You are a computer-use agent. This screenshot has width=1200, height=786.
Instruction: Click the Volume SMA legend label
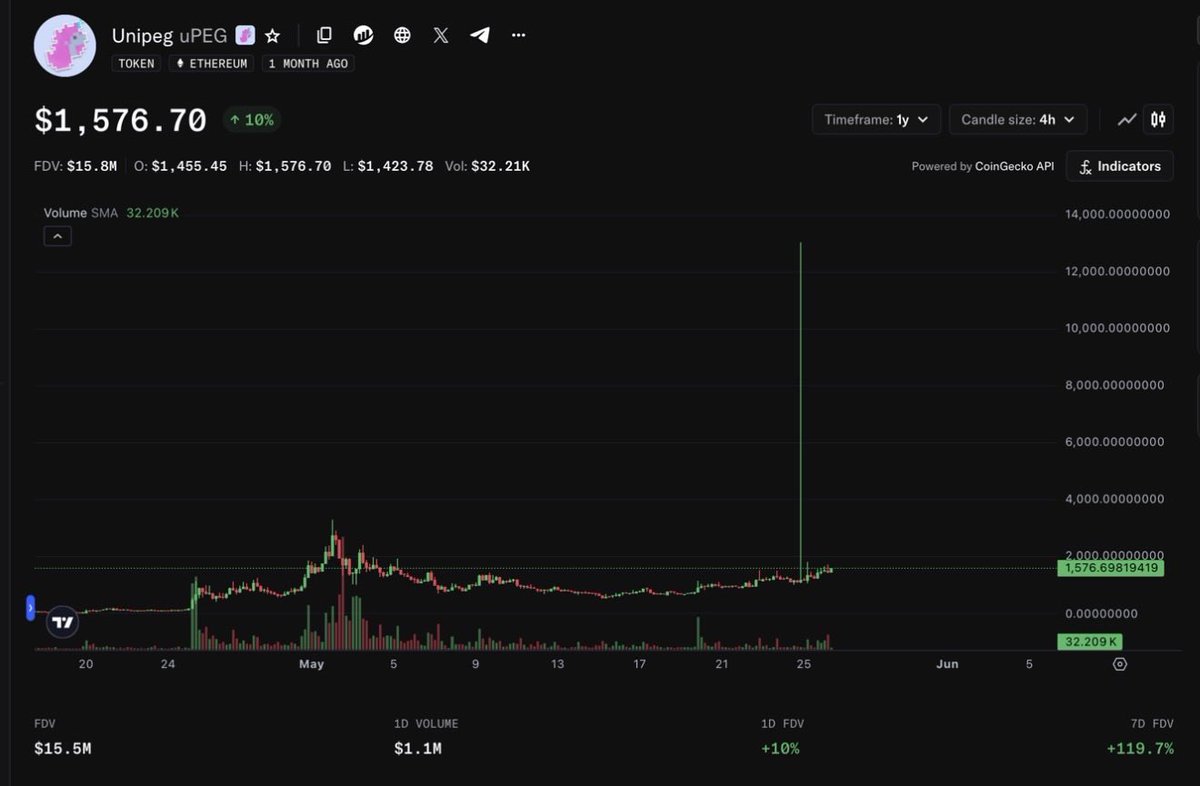pyautogui.click(x=81, y=213)
